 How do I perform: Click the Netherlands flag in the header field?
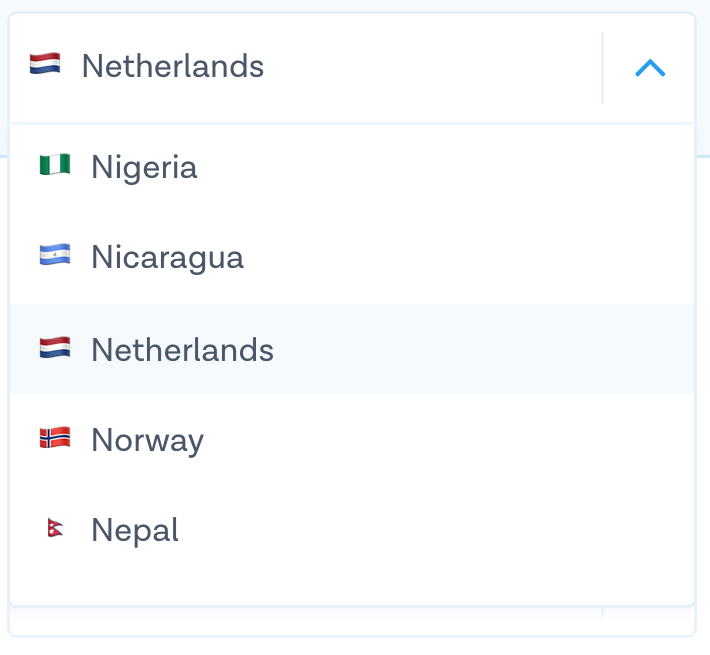pyautogui.click(x=45, y=65)
